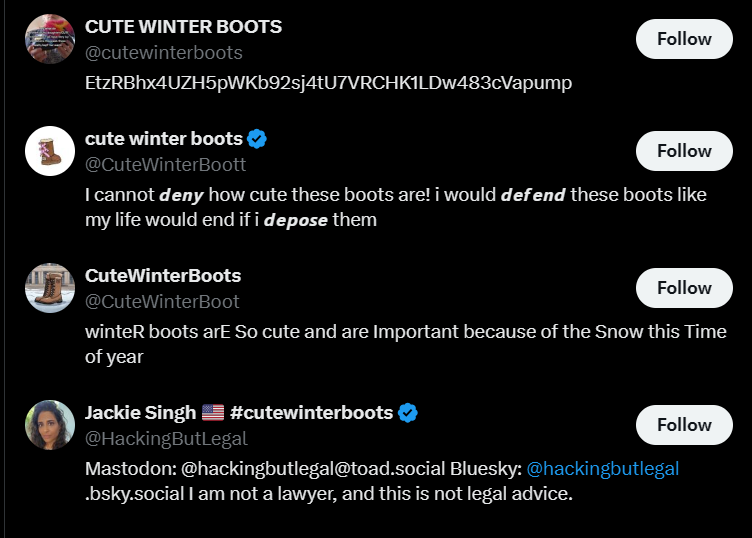752x538 pixels.
Task: Click the @cutewinterboots handle
Action: (x=164, y=53)
